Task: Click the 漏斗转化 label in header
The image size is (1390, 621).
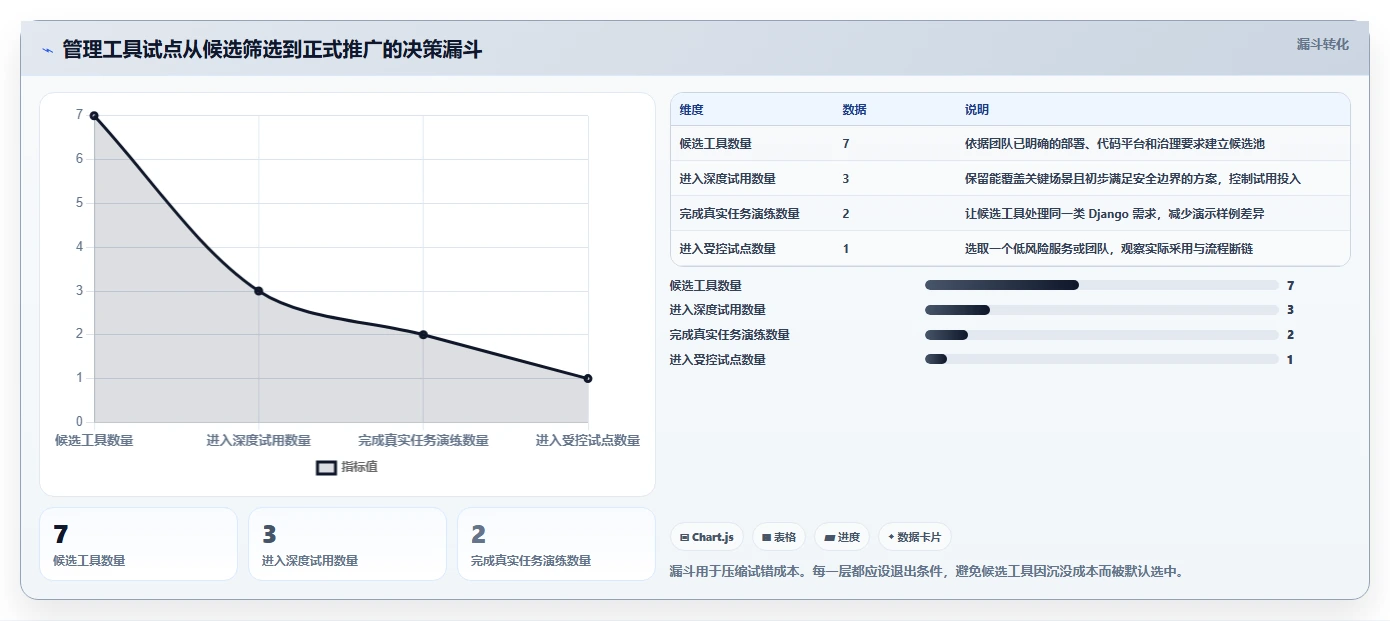Action: click(1322, 44)
